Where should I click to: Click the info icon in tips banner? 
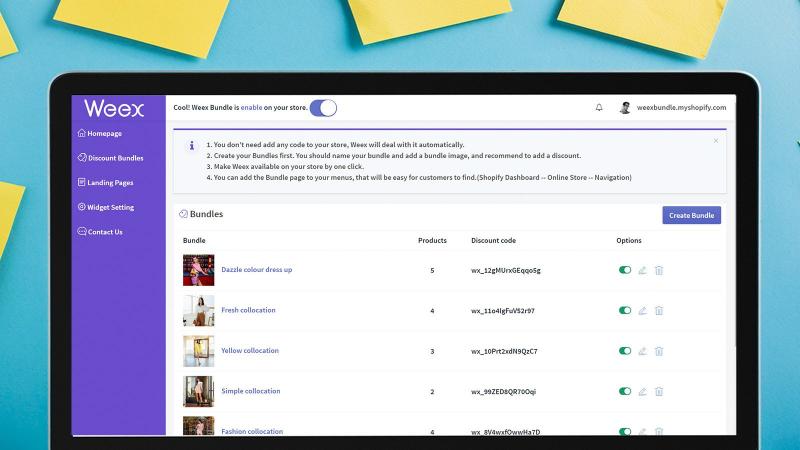point(192,146)
